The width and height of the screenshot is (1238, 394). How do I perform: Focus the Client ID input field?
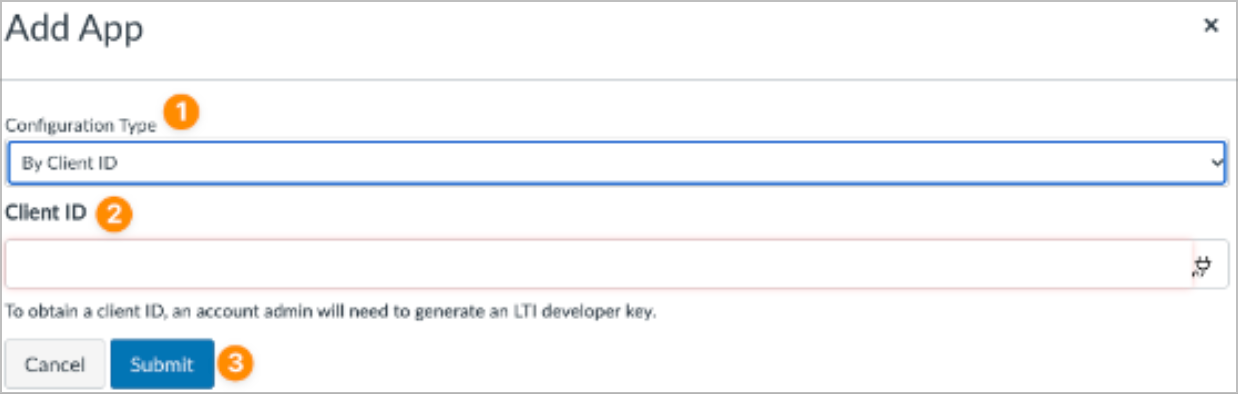(x=599, y=264)
